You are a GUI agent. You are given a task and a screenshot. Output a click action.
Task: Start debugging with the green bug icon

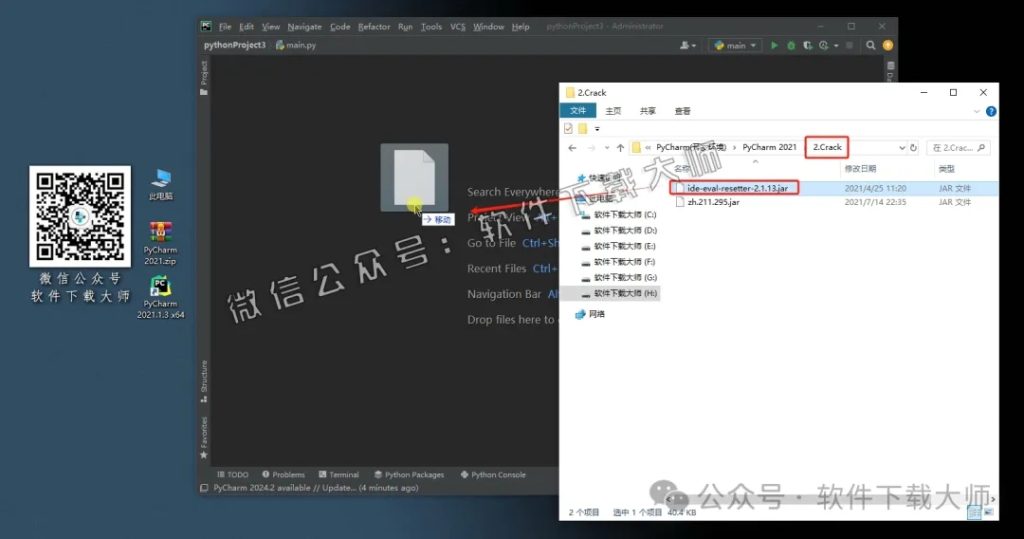click(x=791, y=45)
